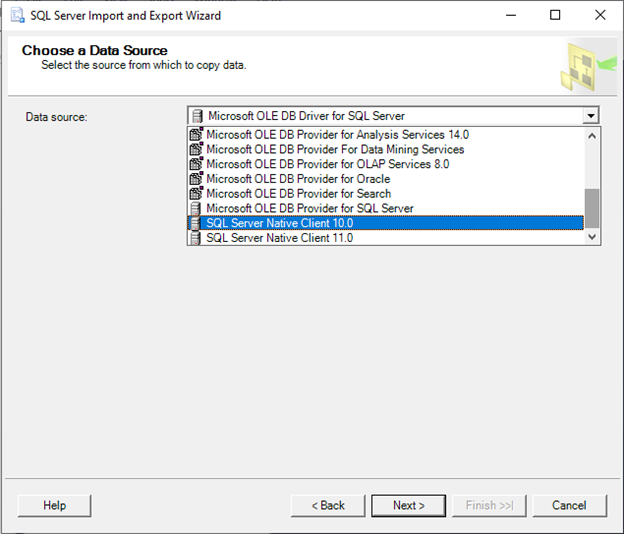
Task: Click the wizard title bar app icon
Action: pyautogui.click(x=18, y=15)
